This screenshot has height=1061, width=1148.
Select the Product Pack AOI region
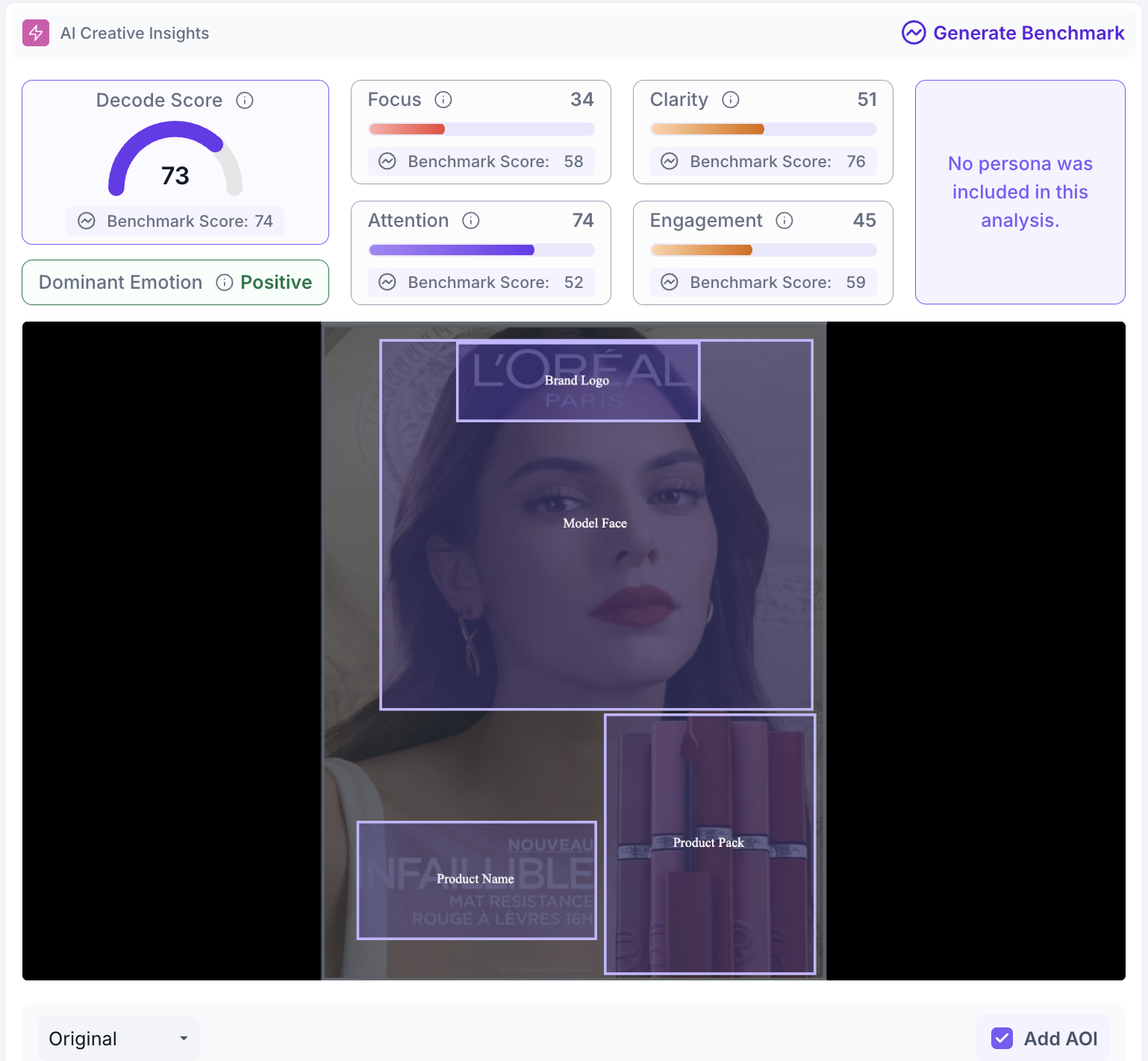(710, 844)
